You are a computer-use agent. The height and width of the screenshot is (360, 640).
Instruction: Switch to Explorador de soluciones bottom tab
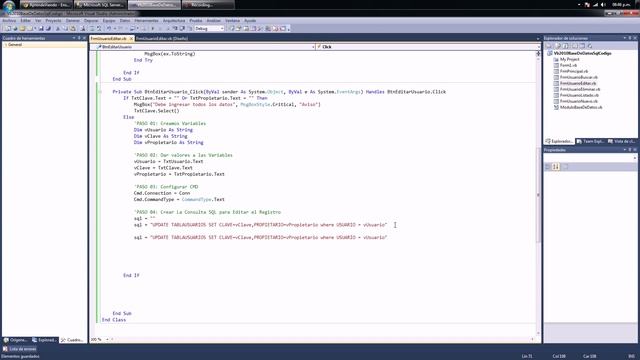pyautogui.click(x=559, y=141)
